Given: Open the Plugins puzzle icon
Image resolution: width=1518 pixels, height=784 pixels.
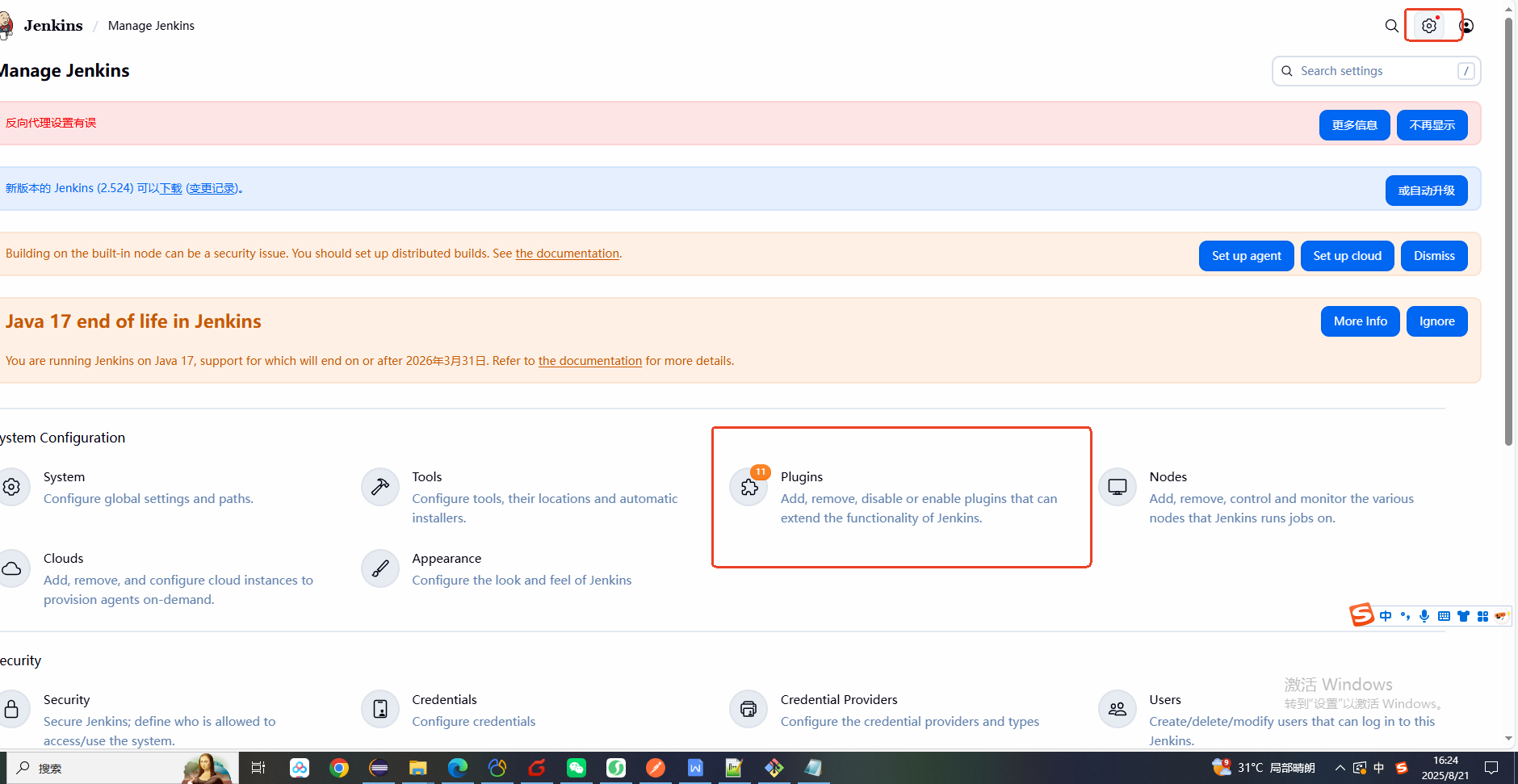Looking at the screenshot, I should 749,487.
